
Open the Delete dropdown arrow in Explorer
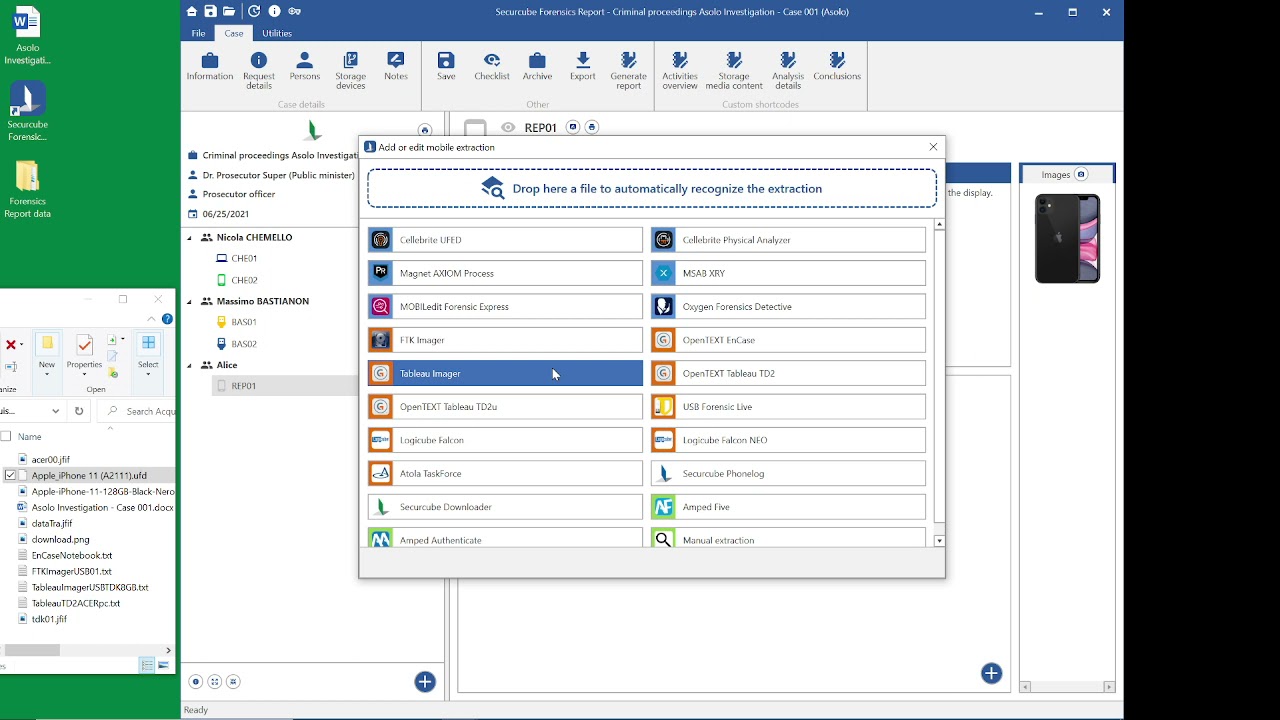[21, 345]
